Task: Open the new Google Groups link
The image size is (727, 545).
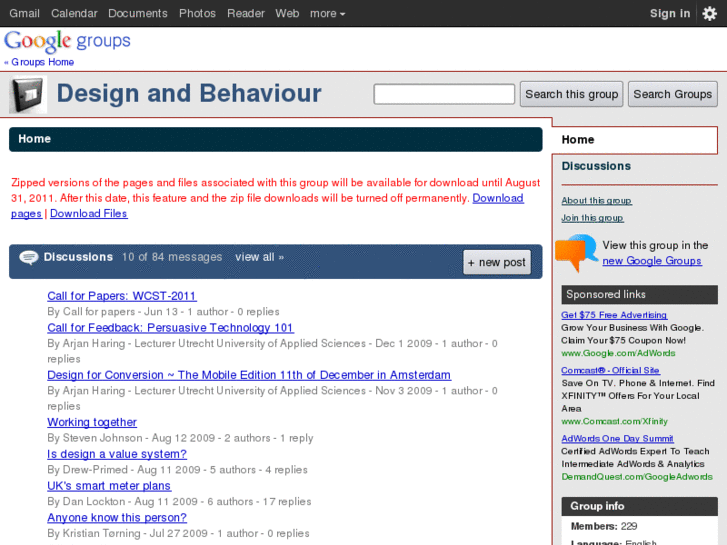Action: tap(652, 261)
